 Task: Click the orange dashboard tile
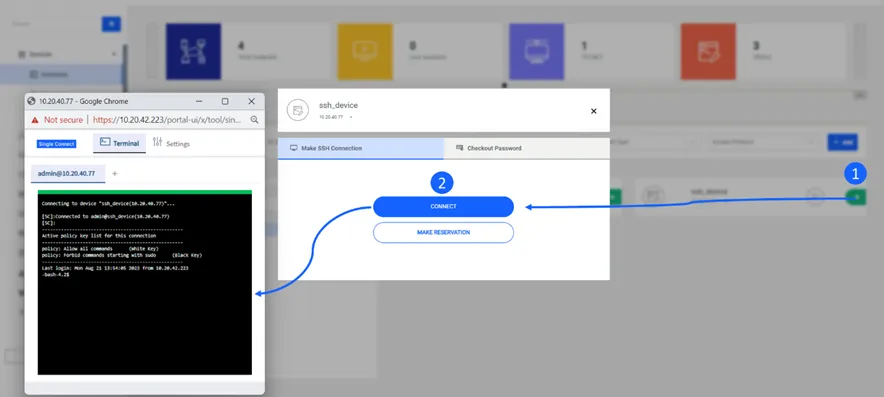coord(708,51)
